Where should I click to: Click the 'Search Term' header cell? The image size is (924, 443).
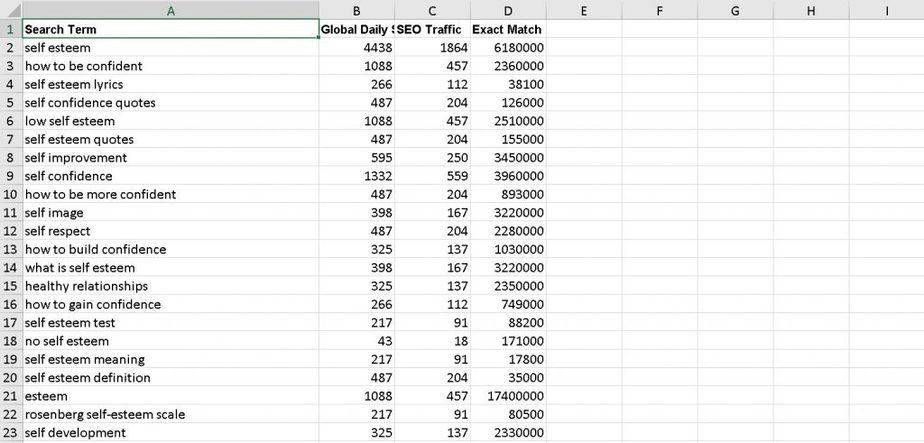[170, 29]
